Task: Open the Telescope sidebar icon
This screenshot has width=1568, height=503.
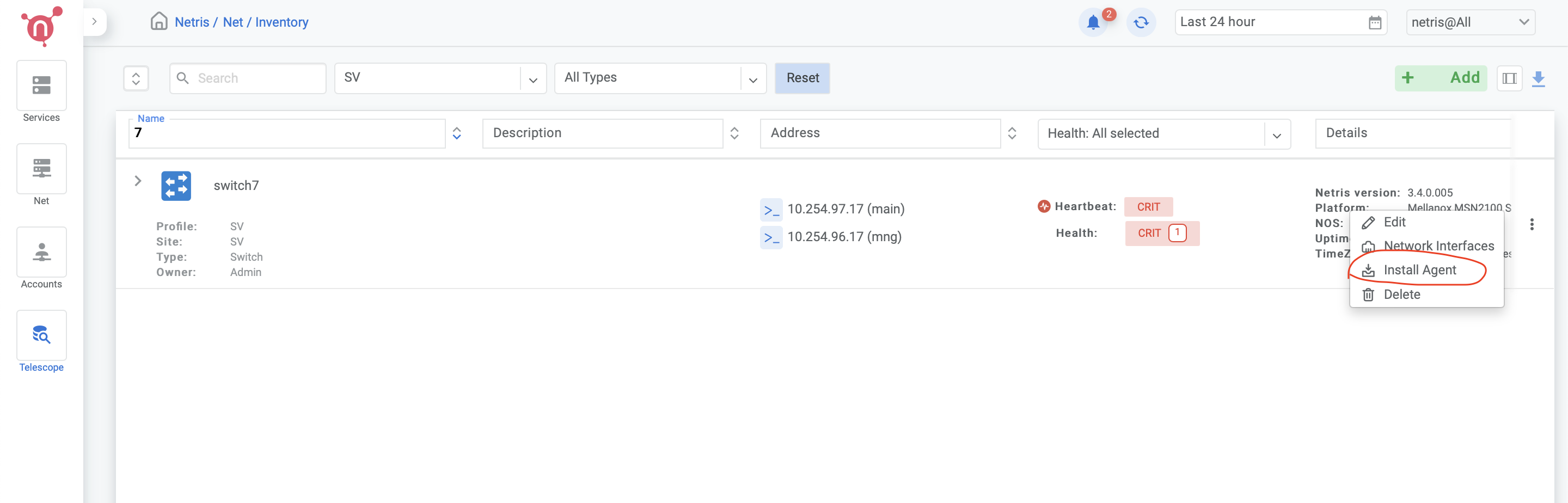Action: 41,335
